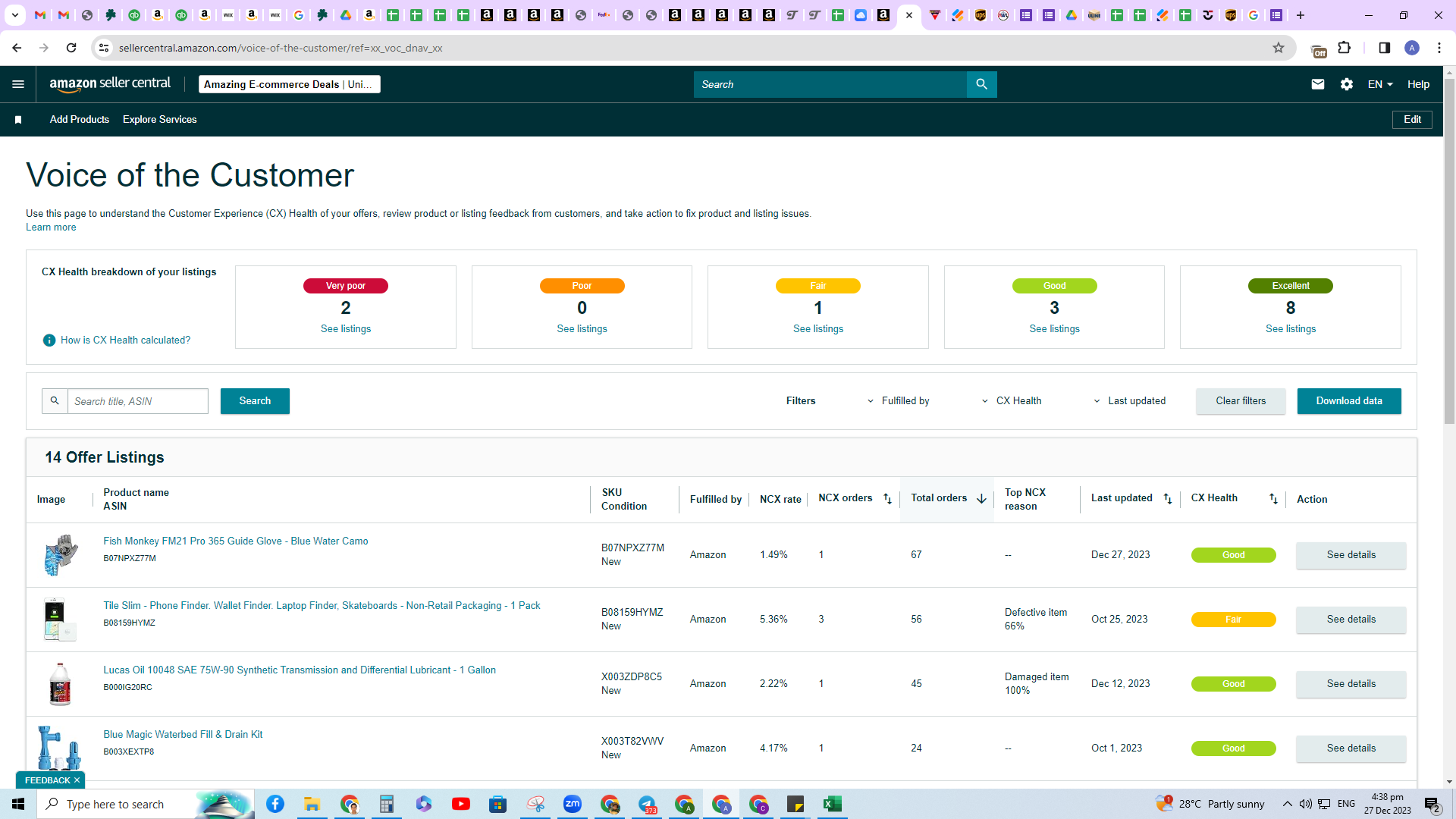Open the store account switcher dropdown
This screenshot has width=1456, height=819.
point(290,84)
